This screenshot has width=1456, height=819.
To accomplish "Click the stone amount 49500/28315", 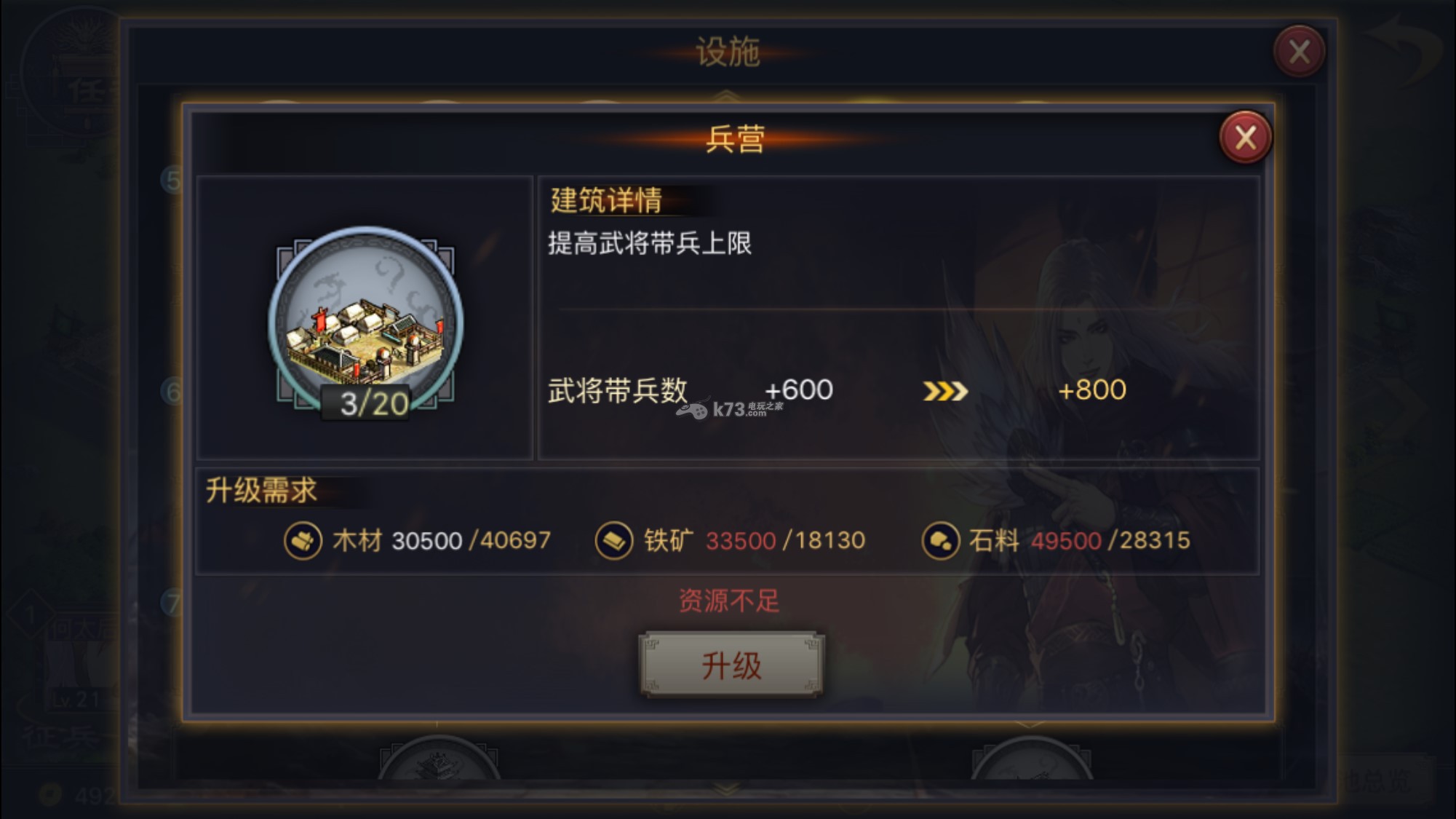I will point(1110,541).
